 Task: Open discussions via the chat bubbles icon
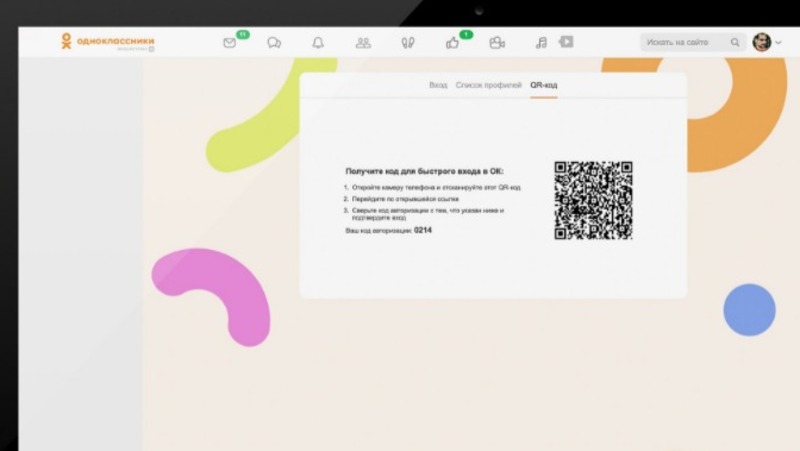[x=274, y=43]
